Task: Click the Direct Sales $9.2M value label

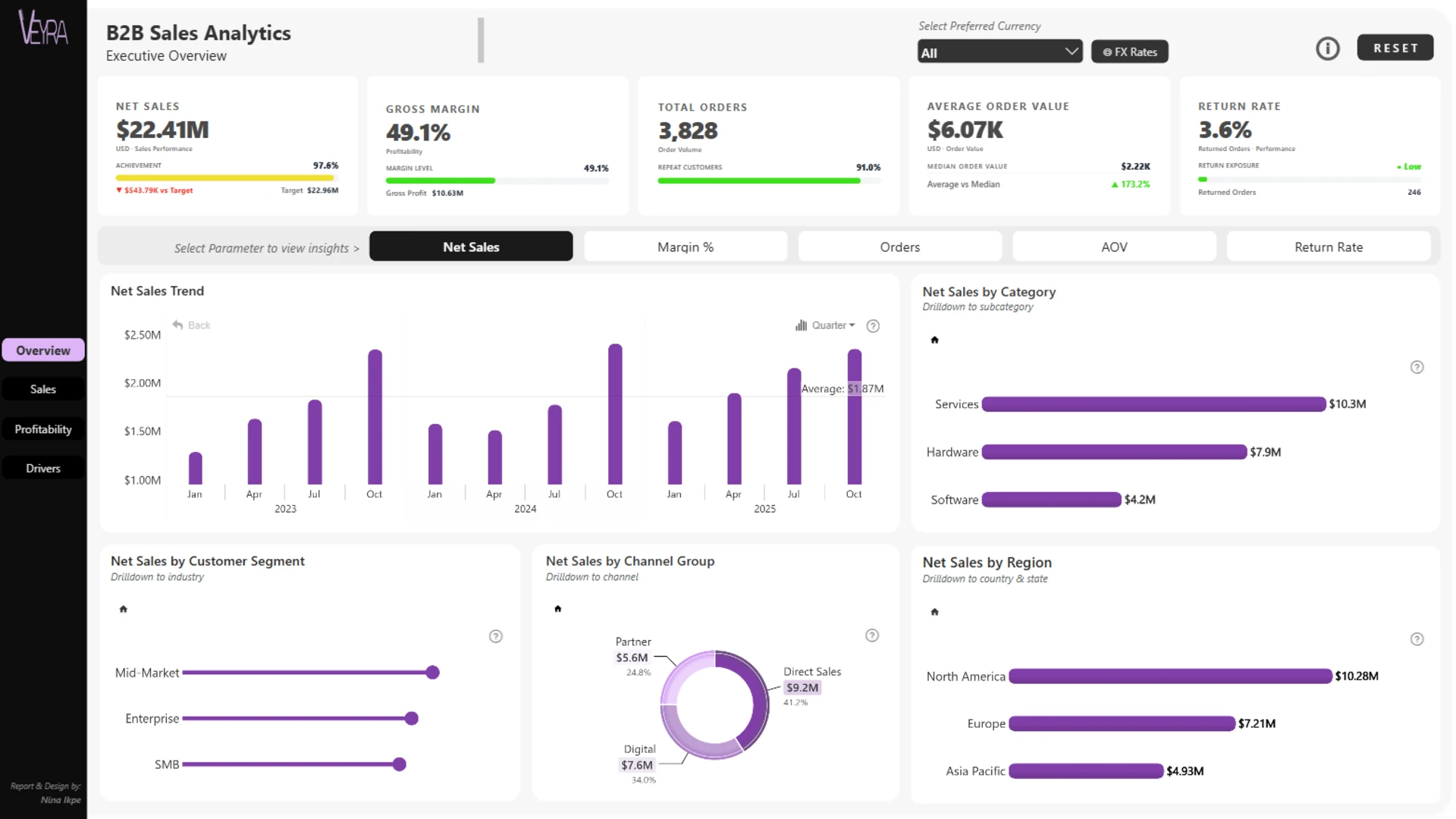Action: [802, 688]
